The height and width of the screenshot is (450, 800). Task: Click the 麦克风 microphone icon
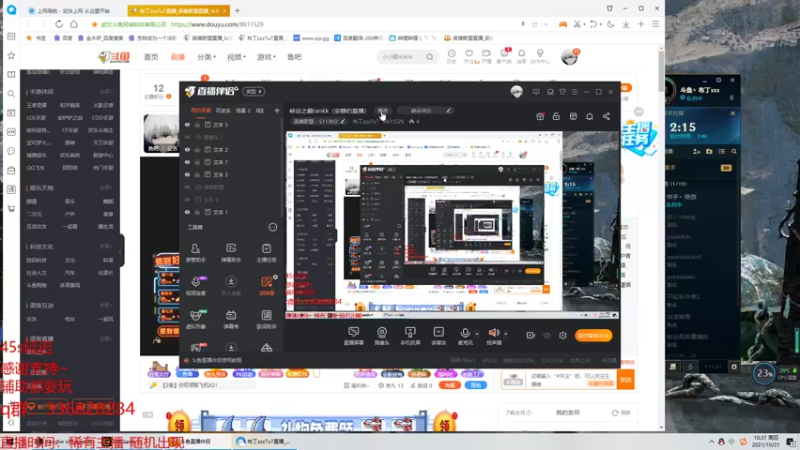click(465, 333)
